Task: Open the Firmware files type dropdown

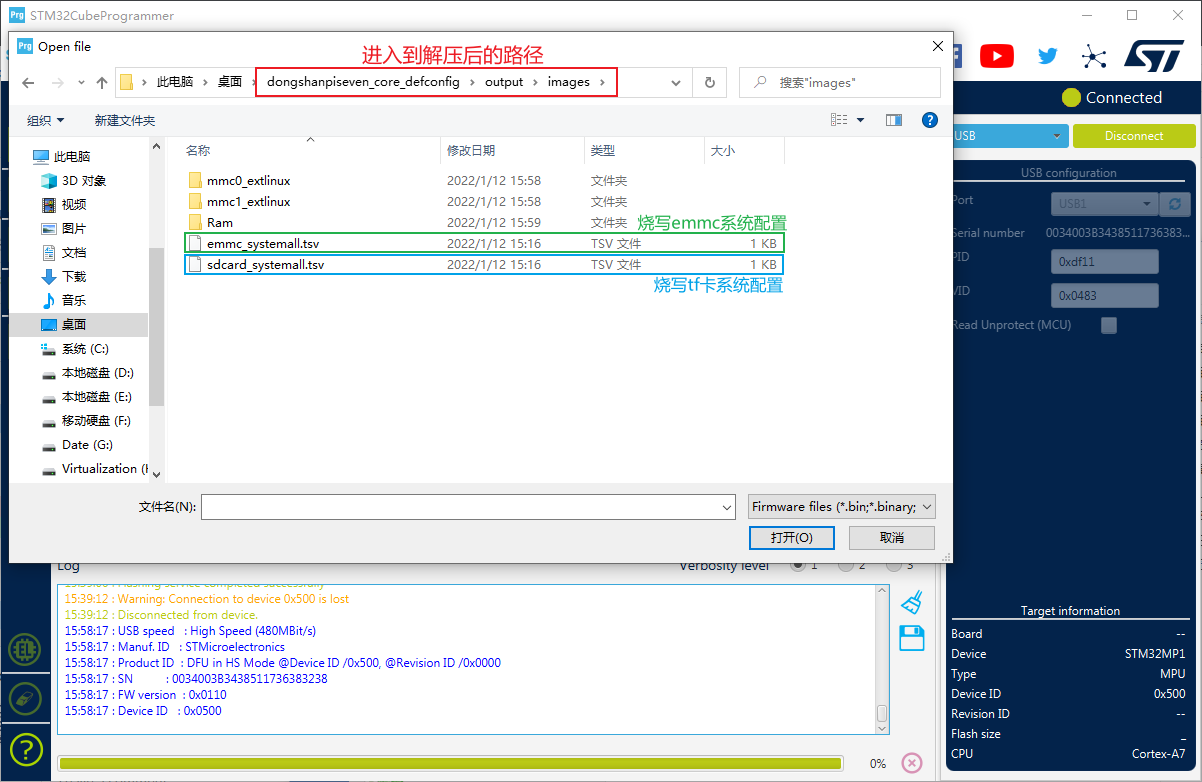Action: 841,507
